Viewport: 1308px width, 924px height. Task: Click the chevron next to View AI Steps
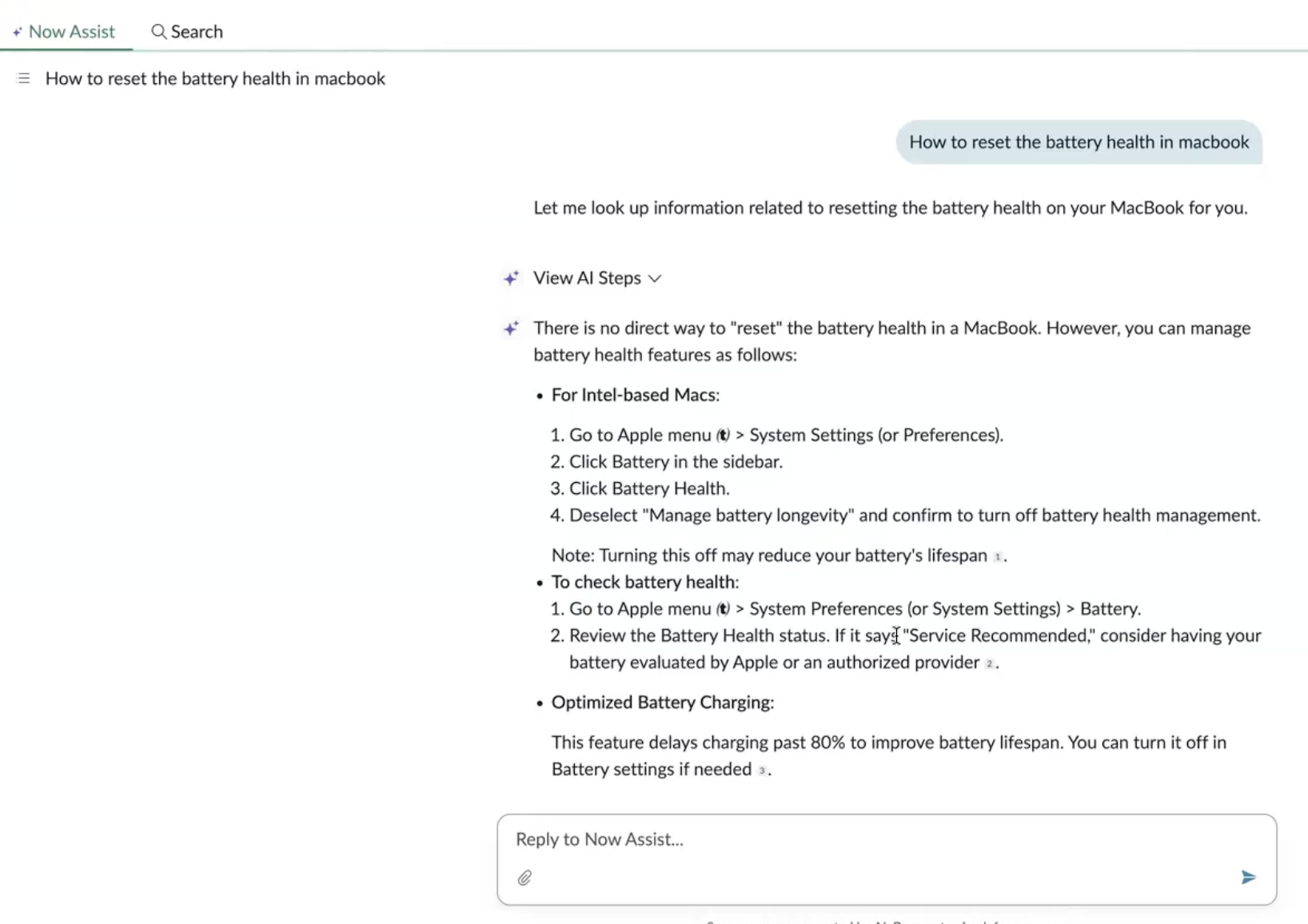(x=655, y=278)
